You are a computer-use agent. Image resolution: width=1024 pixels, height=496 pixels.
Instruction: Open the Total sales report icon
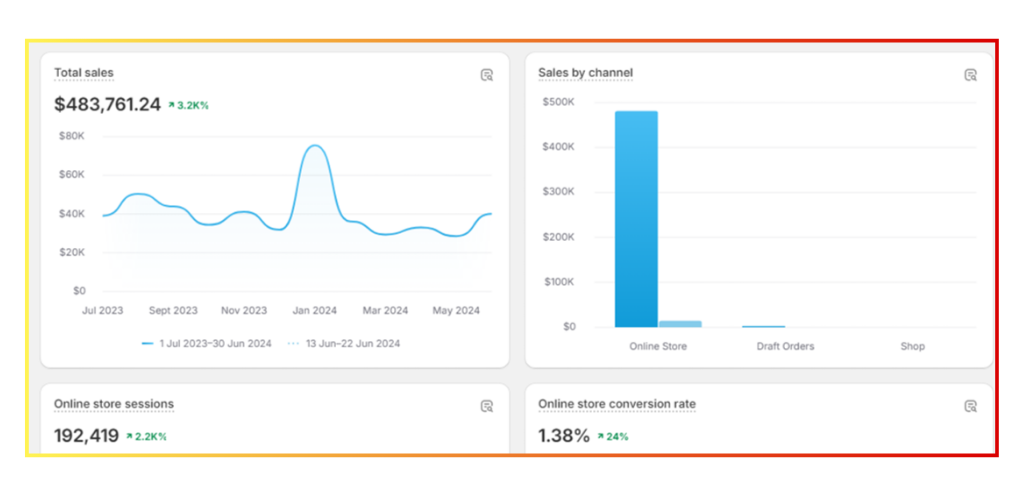[x=487, y=75]
